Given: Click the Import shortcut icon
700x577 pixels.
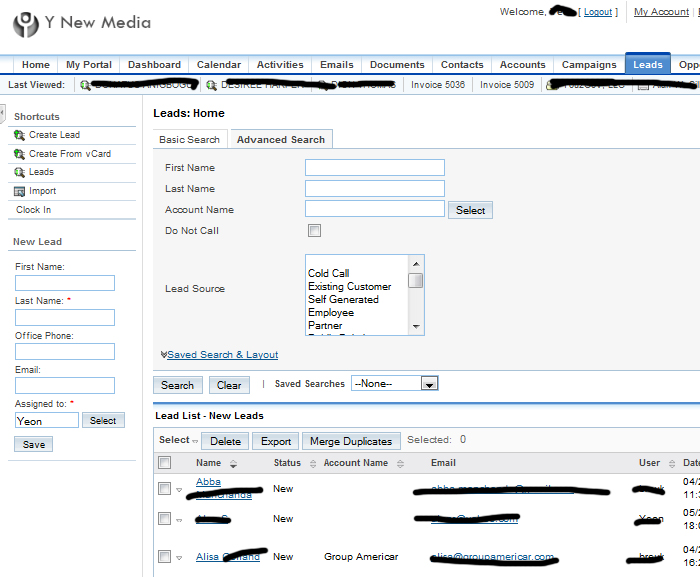Looking at the screenshot, I should (x=20, y=191).
